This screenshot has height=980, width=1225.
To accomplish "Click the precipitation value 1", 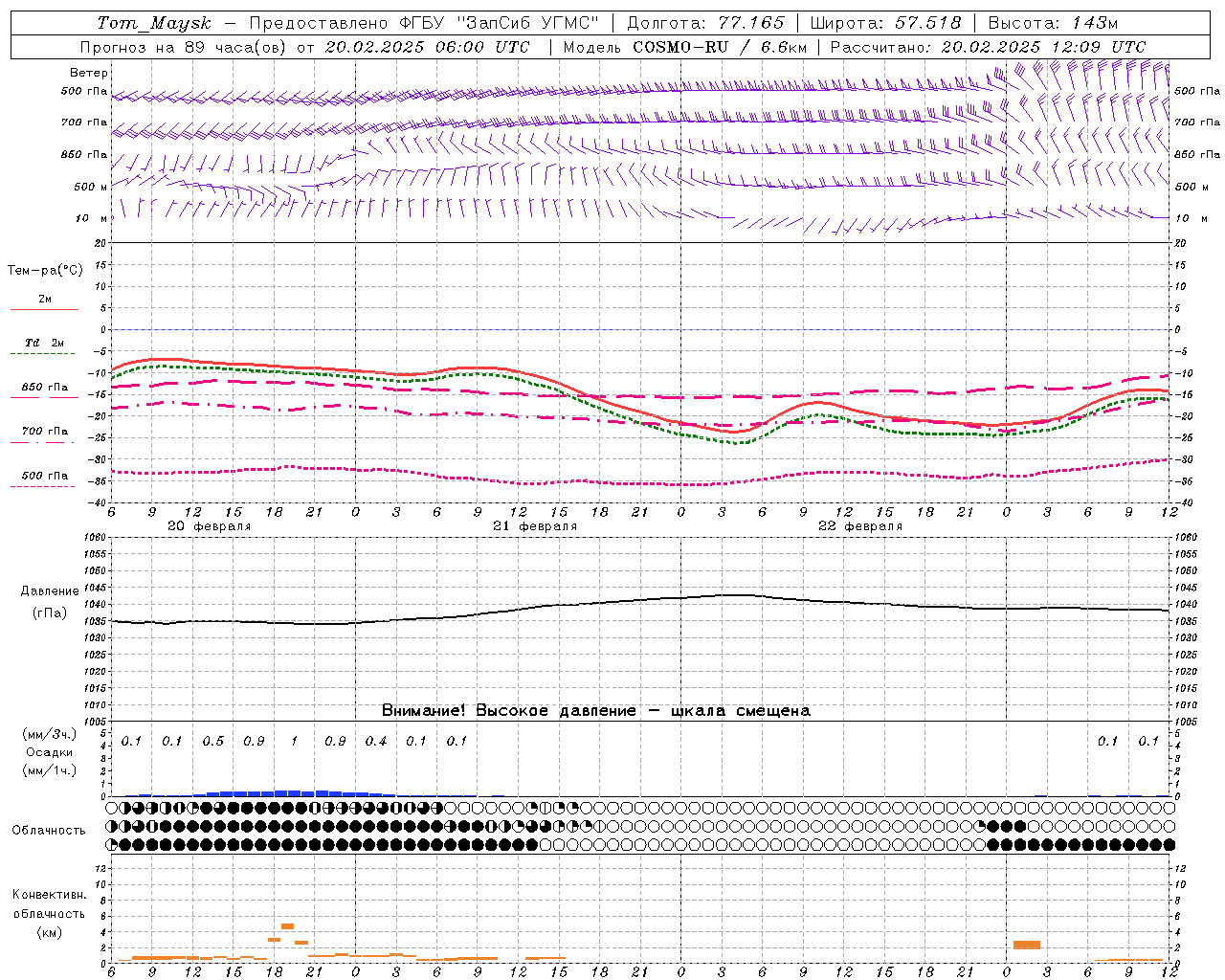I will pos(295,742).
